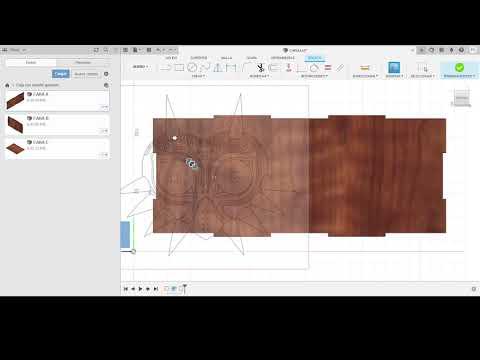Viewport: 480px width, 360px height.
Task: Expand the Constraints group dropdown
Action: tap(314, 76)
